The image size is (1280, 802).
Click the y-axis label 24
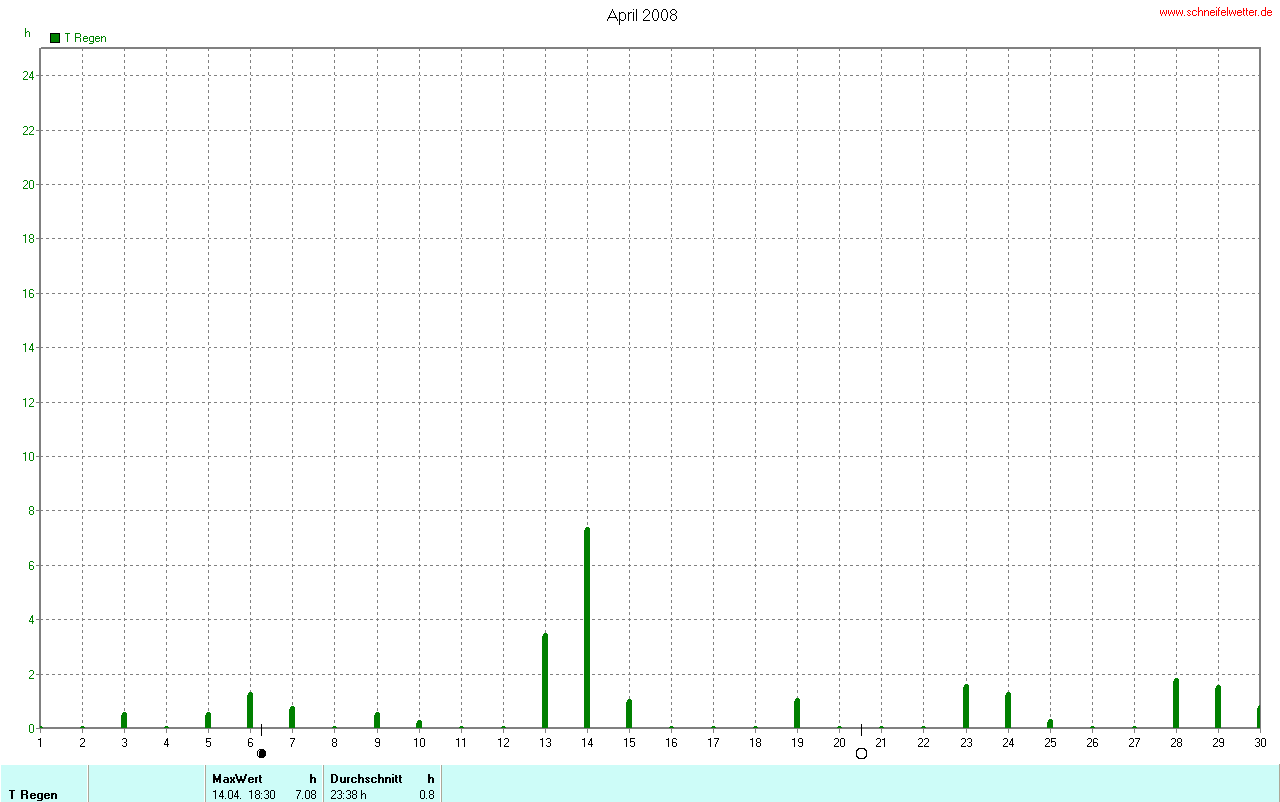point(29,76)
